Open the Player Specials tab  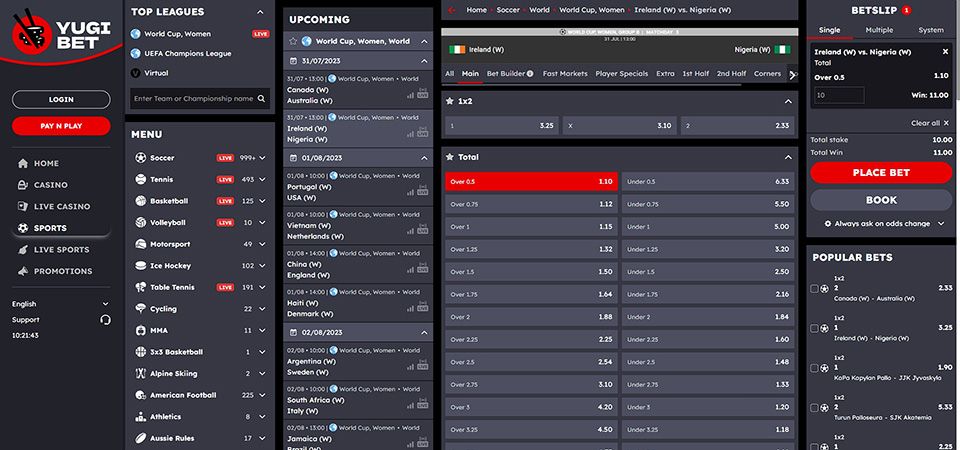621,73
